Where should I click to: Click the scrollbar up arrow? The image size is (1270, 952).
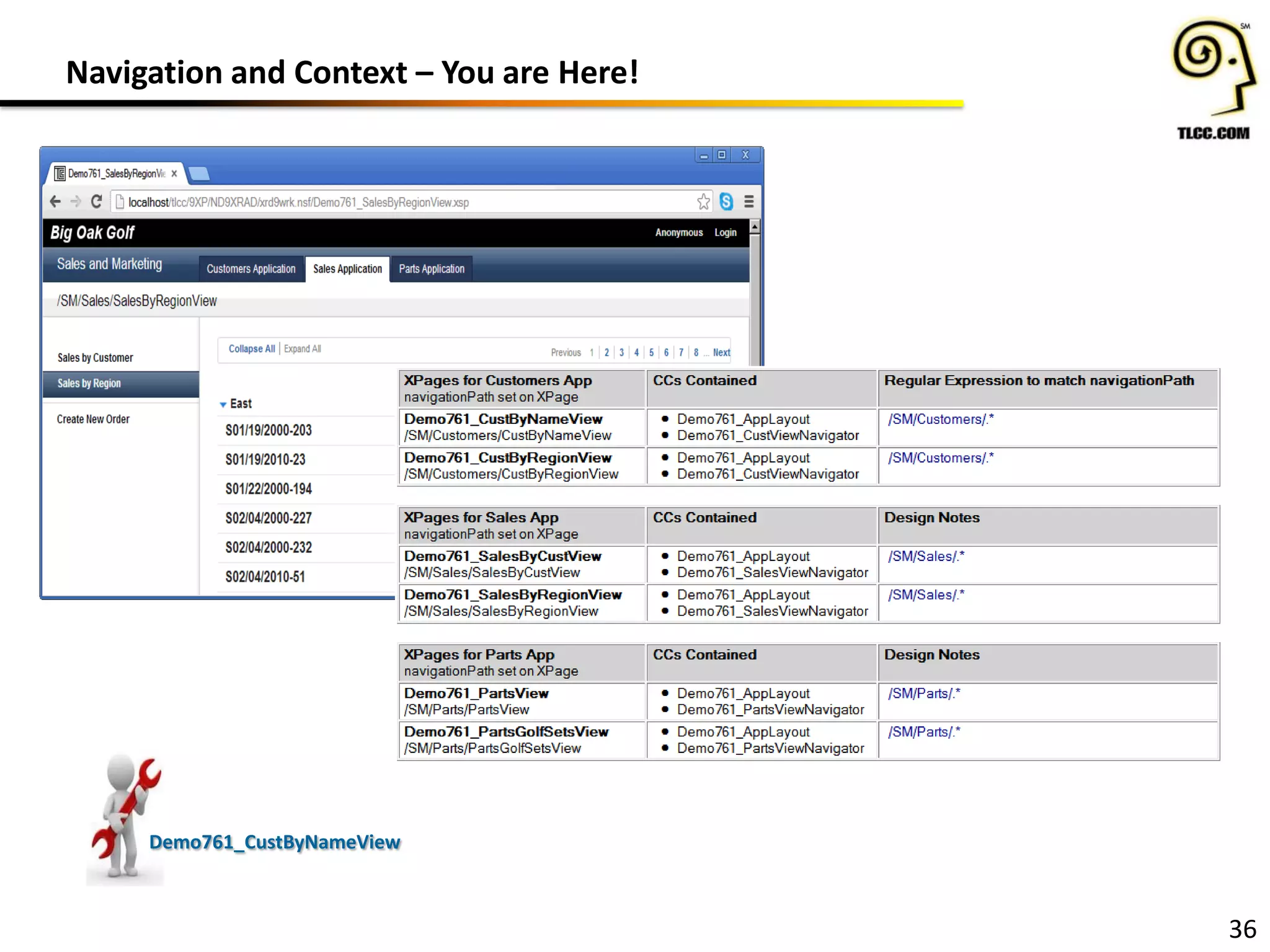coord(755,227)
